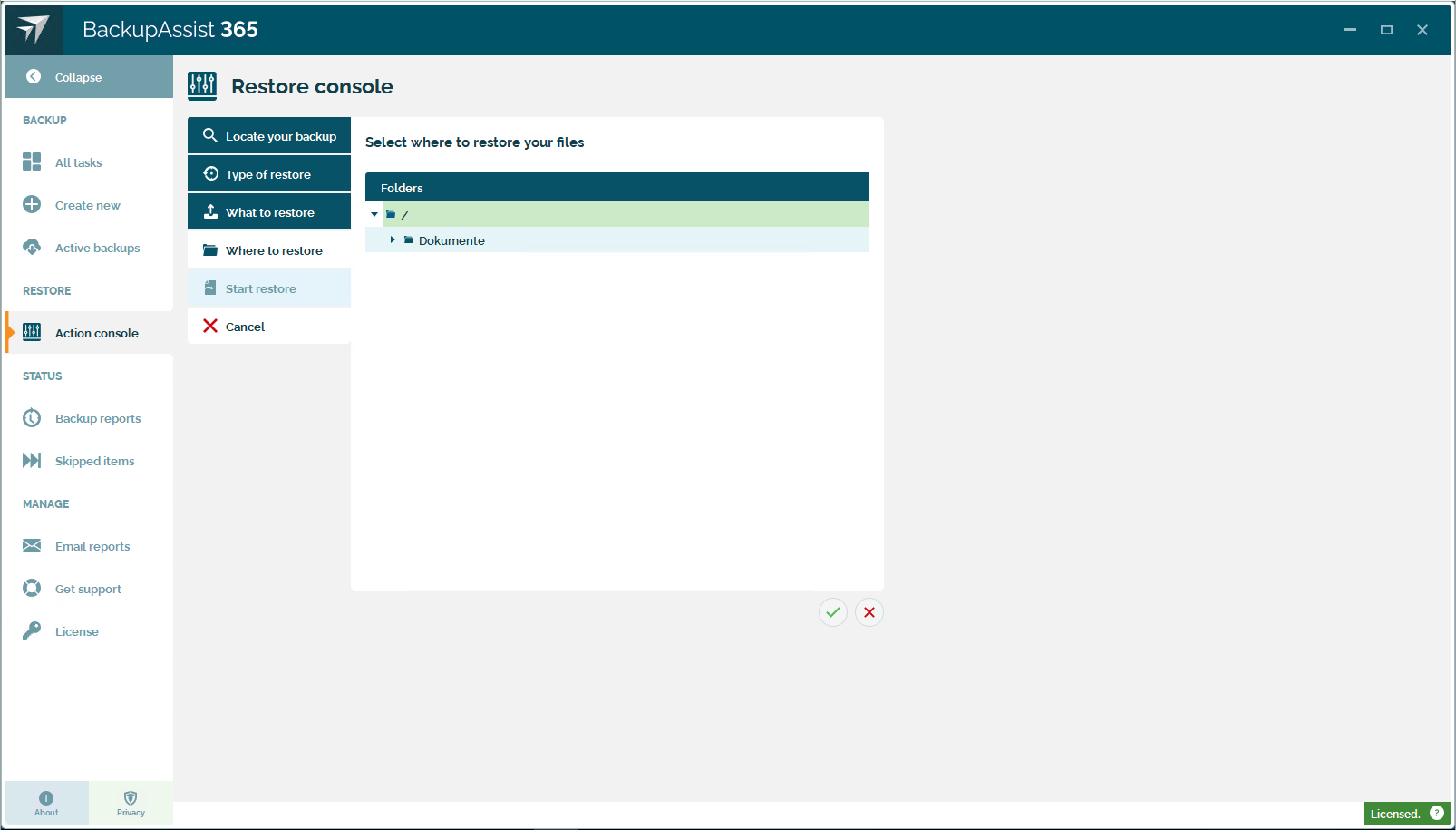Click the Licensed status label
This screenshot has width=1456, height=830.
(1395, 814)
